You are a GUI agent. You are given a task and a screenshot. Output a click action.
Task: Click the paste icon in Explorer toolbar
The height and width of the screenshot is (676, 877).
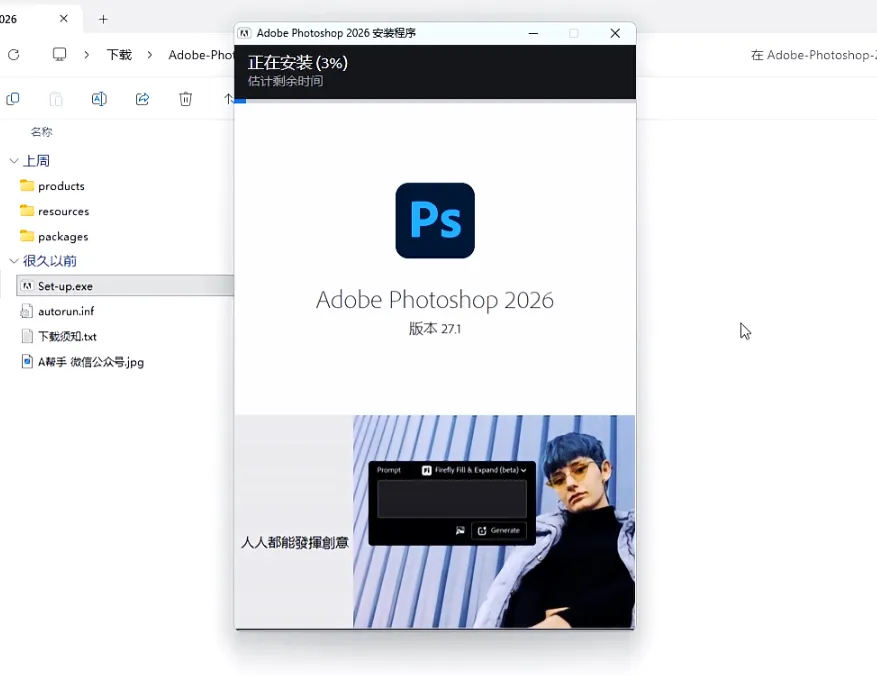coord(56,99)
